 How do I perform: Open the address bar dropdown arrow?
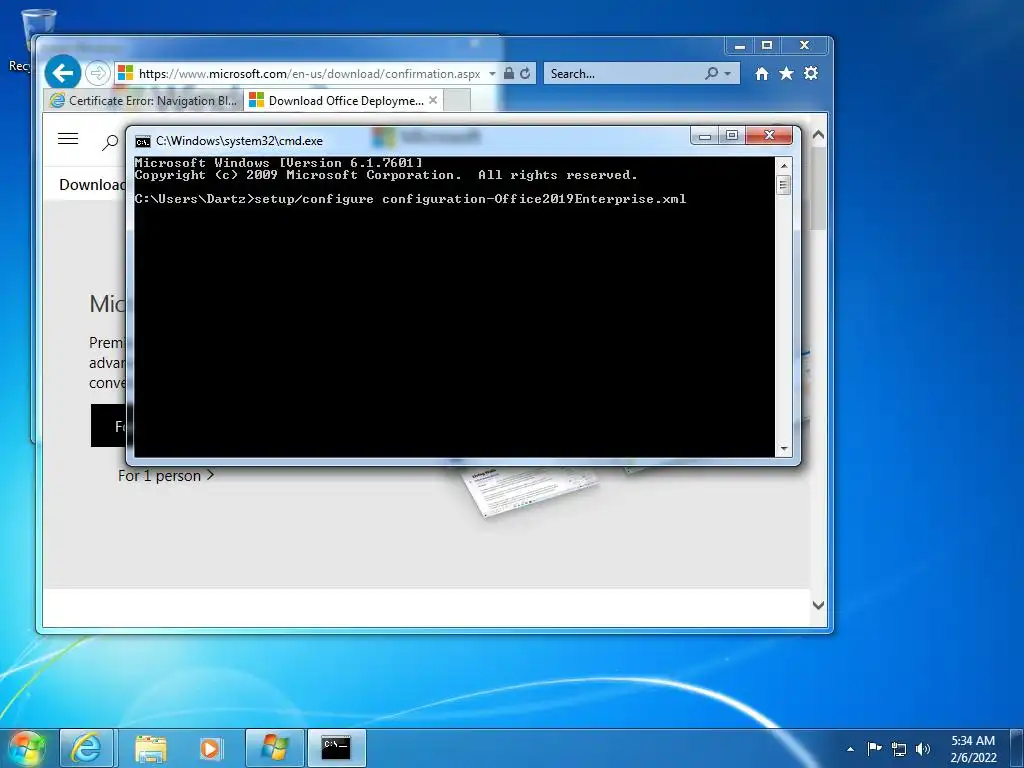(x=492, y=74)
